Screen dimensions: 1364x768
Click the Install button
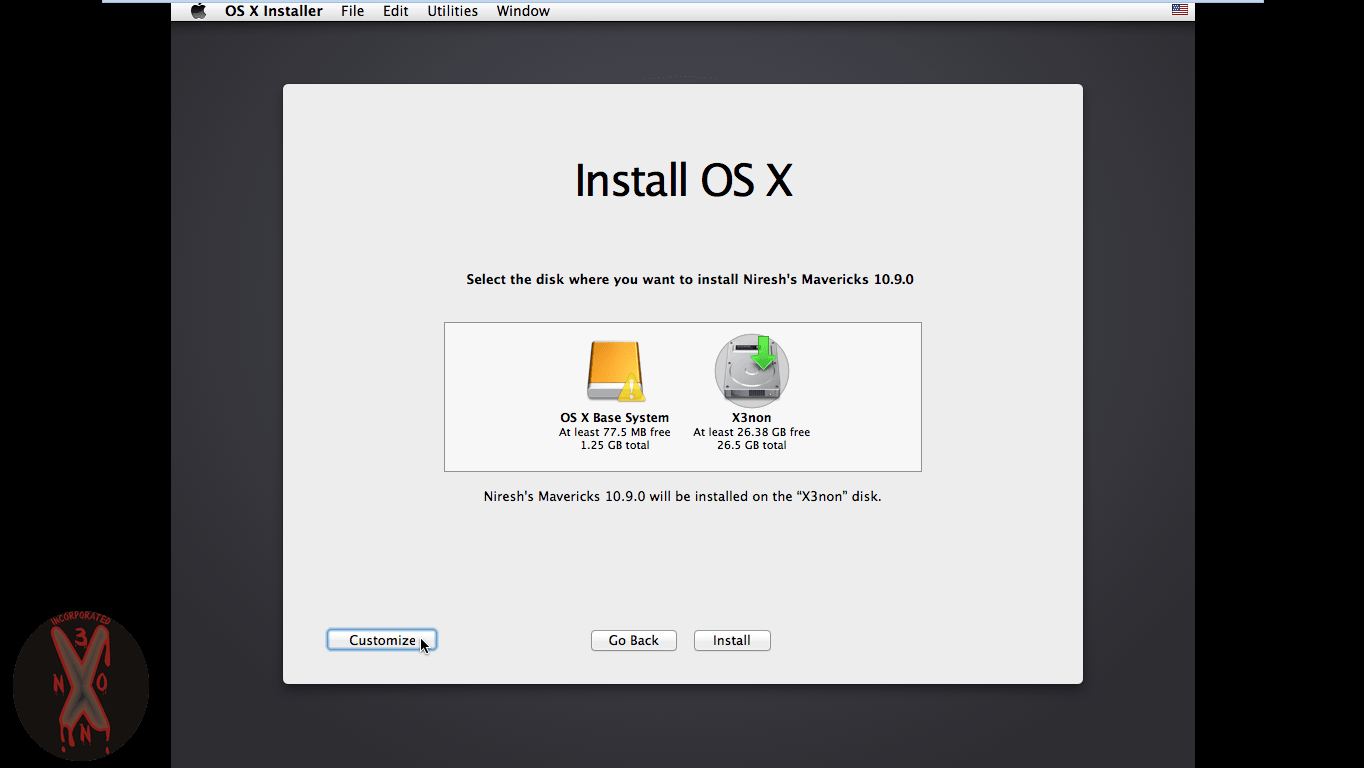(x=732, y=640)
